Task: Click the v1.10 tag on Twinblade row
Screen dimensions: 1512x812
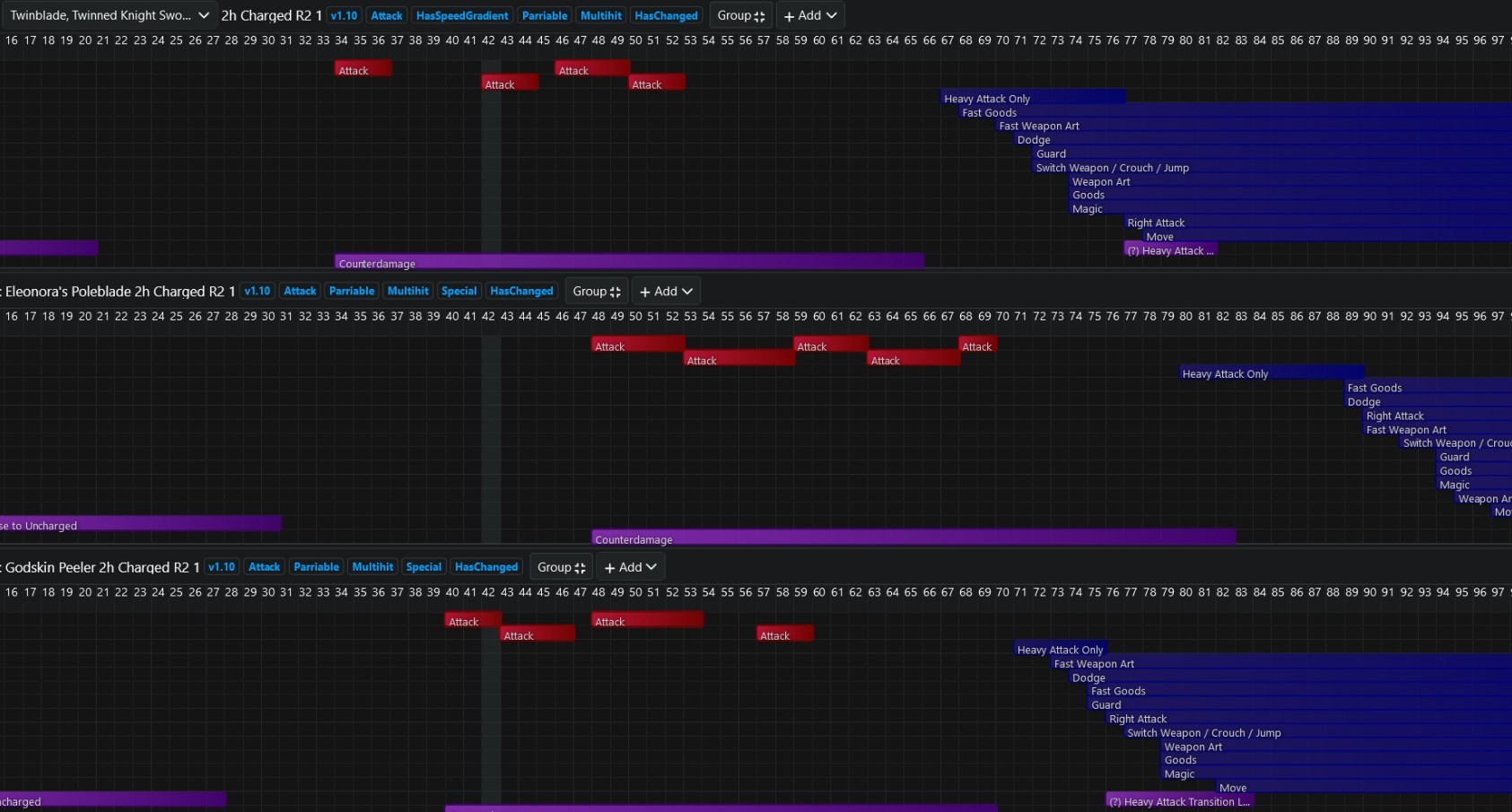Action: (x=344, y=15)
